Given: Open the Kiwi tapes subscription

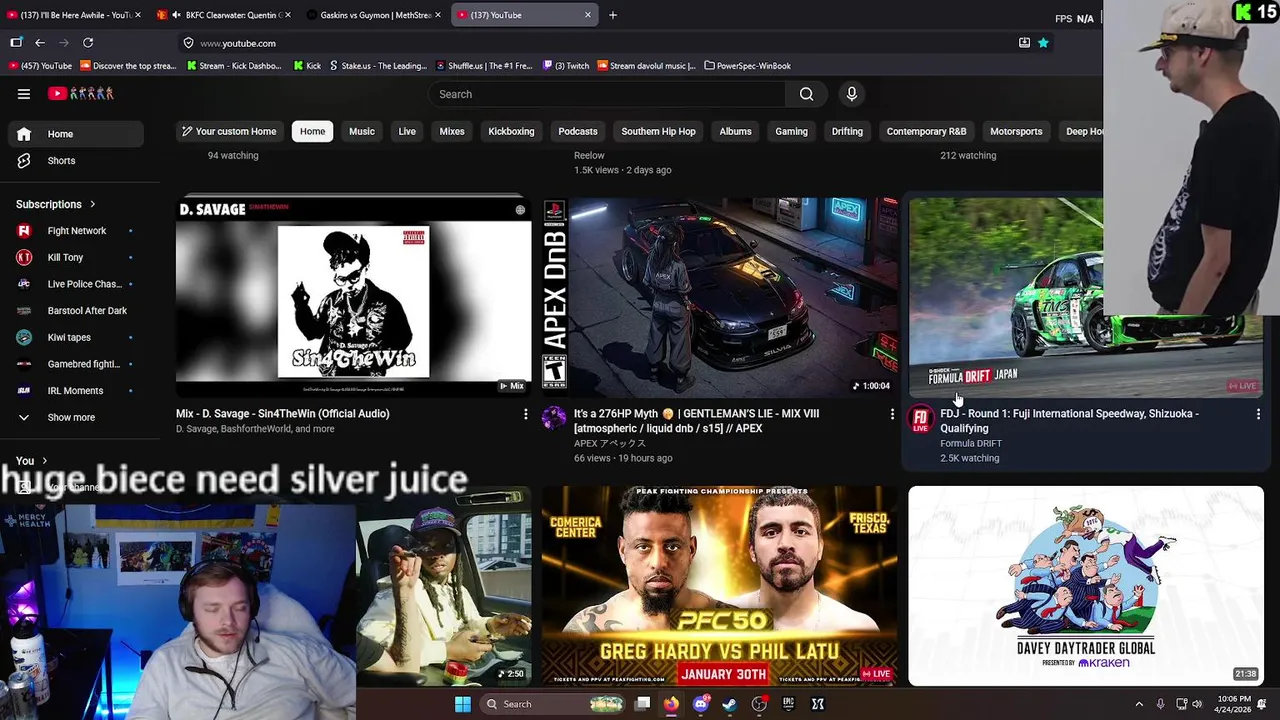Looking at the screenshot, I should (x=75, y=337).
